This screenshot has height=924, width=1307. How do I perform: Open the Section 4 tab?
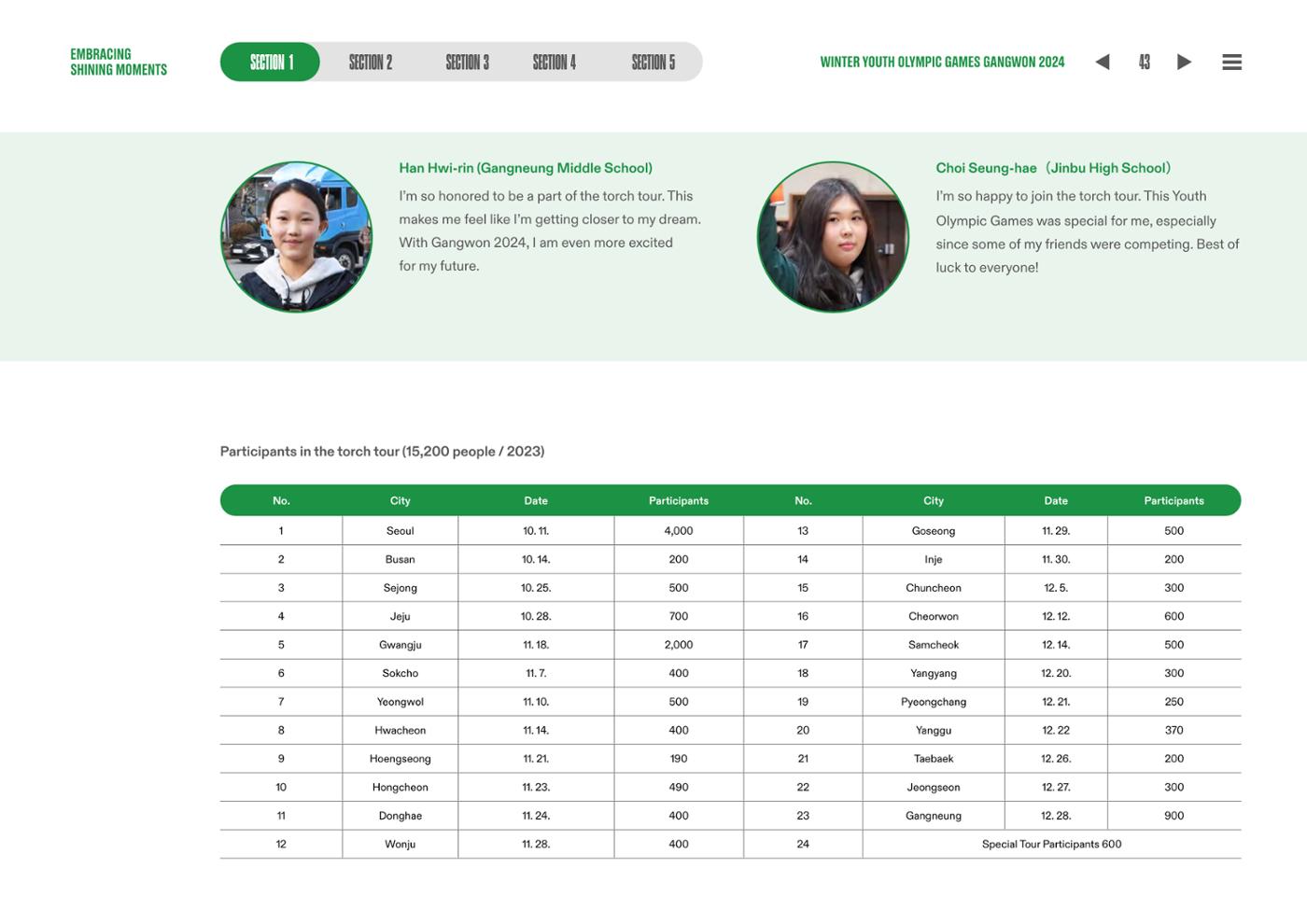tap(555, 62)
